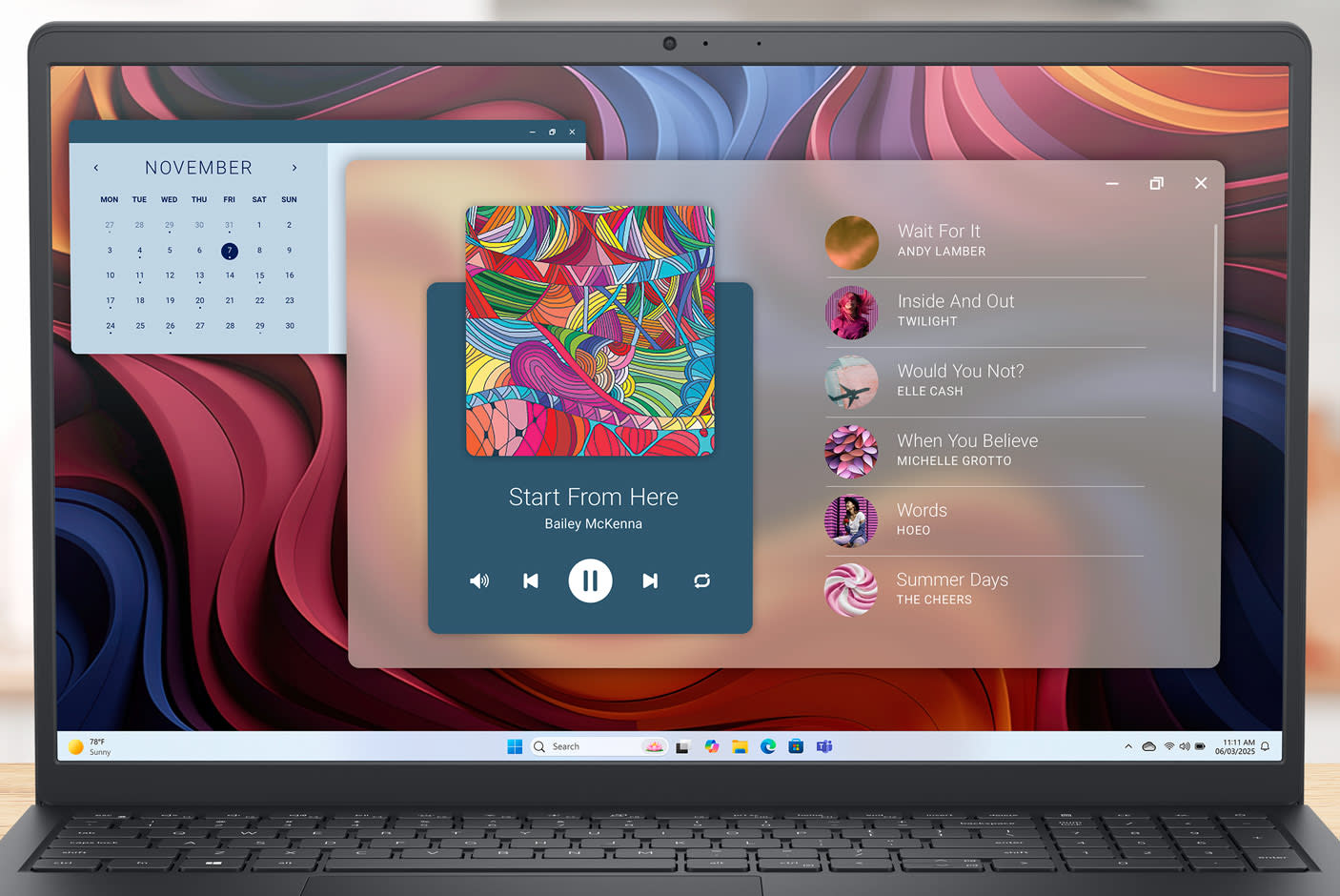
Task: Play Wait For It by Andy Lamber
Action: 941,240
